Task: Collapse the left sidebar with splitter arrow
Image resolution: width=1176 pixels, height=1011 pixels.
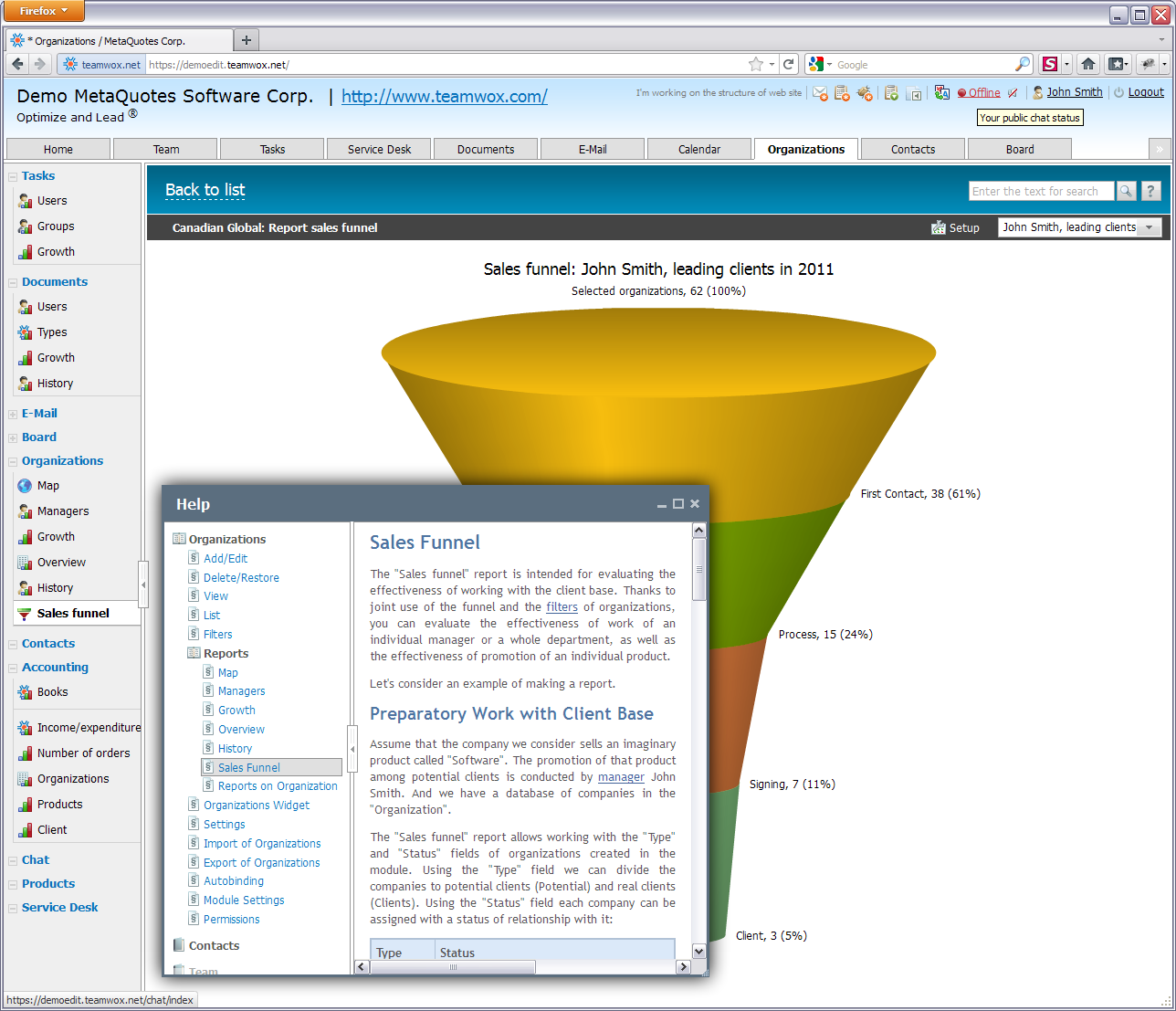Action: click(x=143, y=584)
